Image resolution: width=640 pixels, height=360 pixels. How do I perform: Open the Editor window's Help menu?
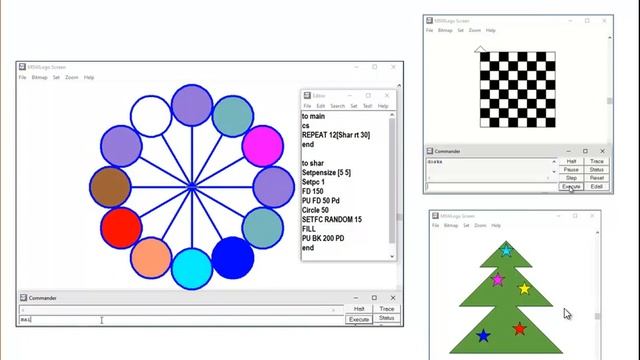point(383,106)
